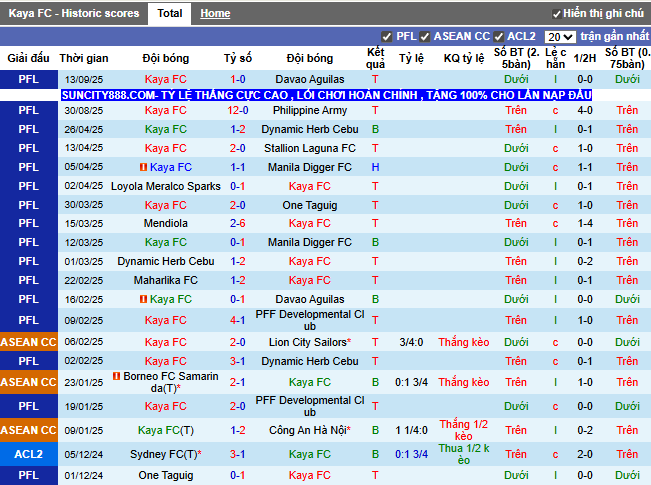This screenshot has height=485, width=651.
Task: Click the KQ tỷ lệ column header
Action: 464,58
